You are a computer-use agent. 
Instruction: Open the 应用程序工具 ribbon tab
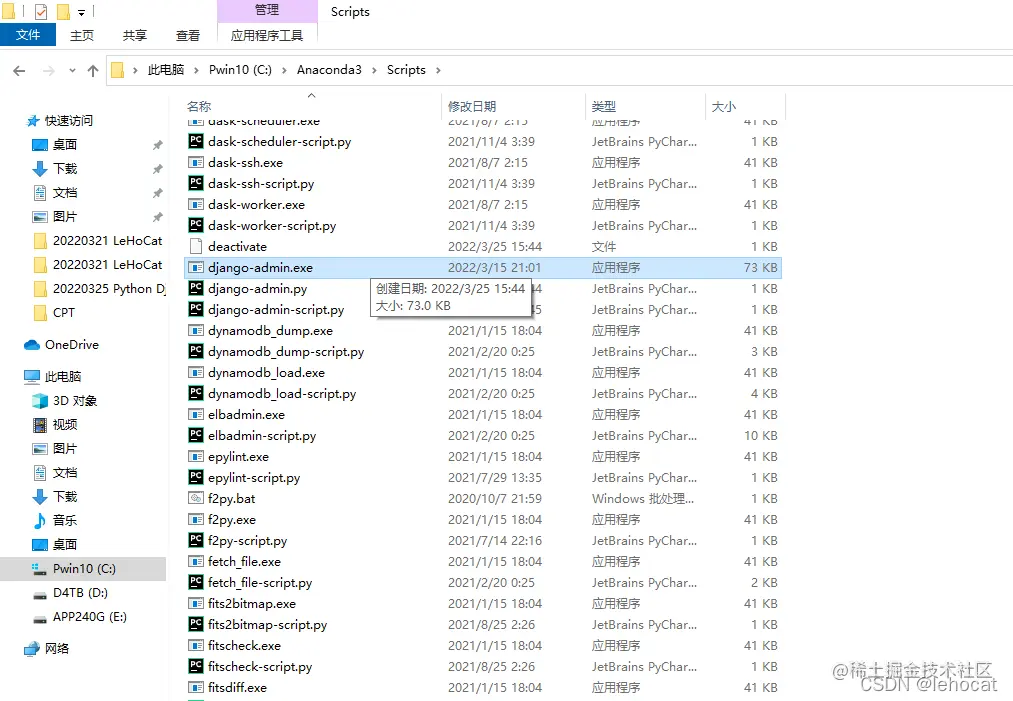267,35
